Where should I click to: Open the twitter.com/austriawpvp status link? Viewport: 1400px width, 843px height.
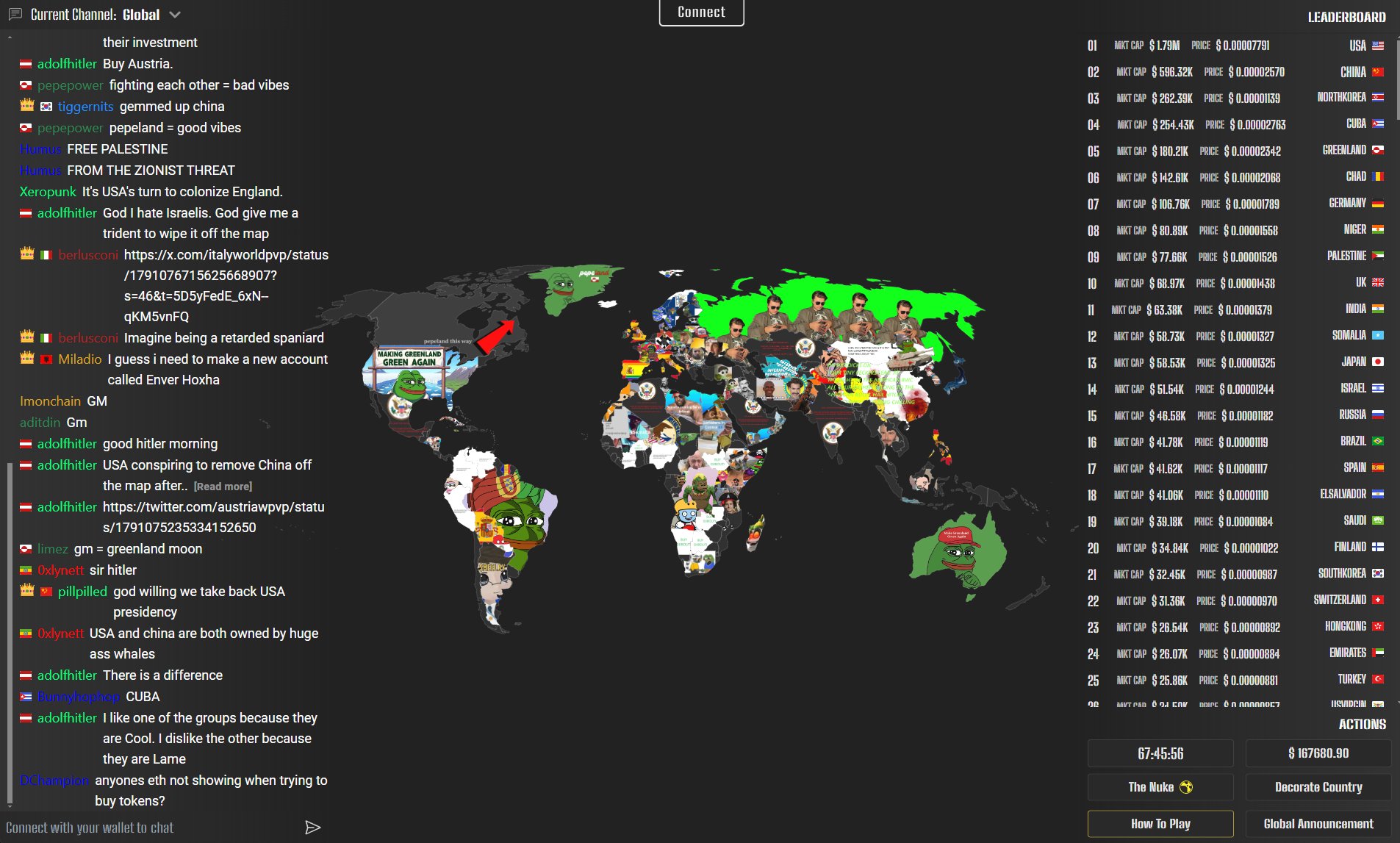(213, 517)
